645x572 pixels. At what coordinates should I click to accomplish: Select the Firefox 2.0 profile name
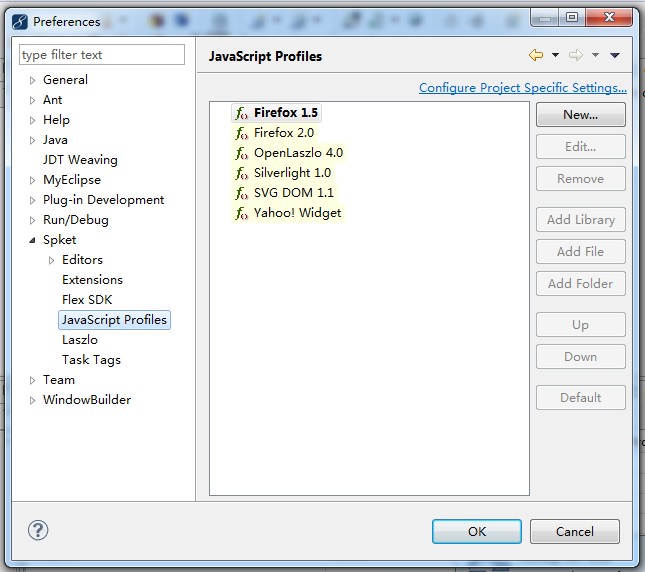pos(284,133)
